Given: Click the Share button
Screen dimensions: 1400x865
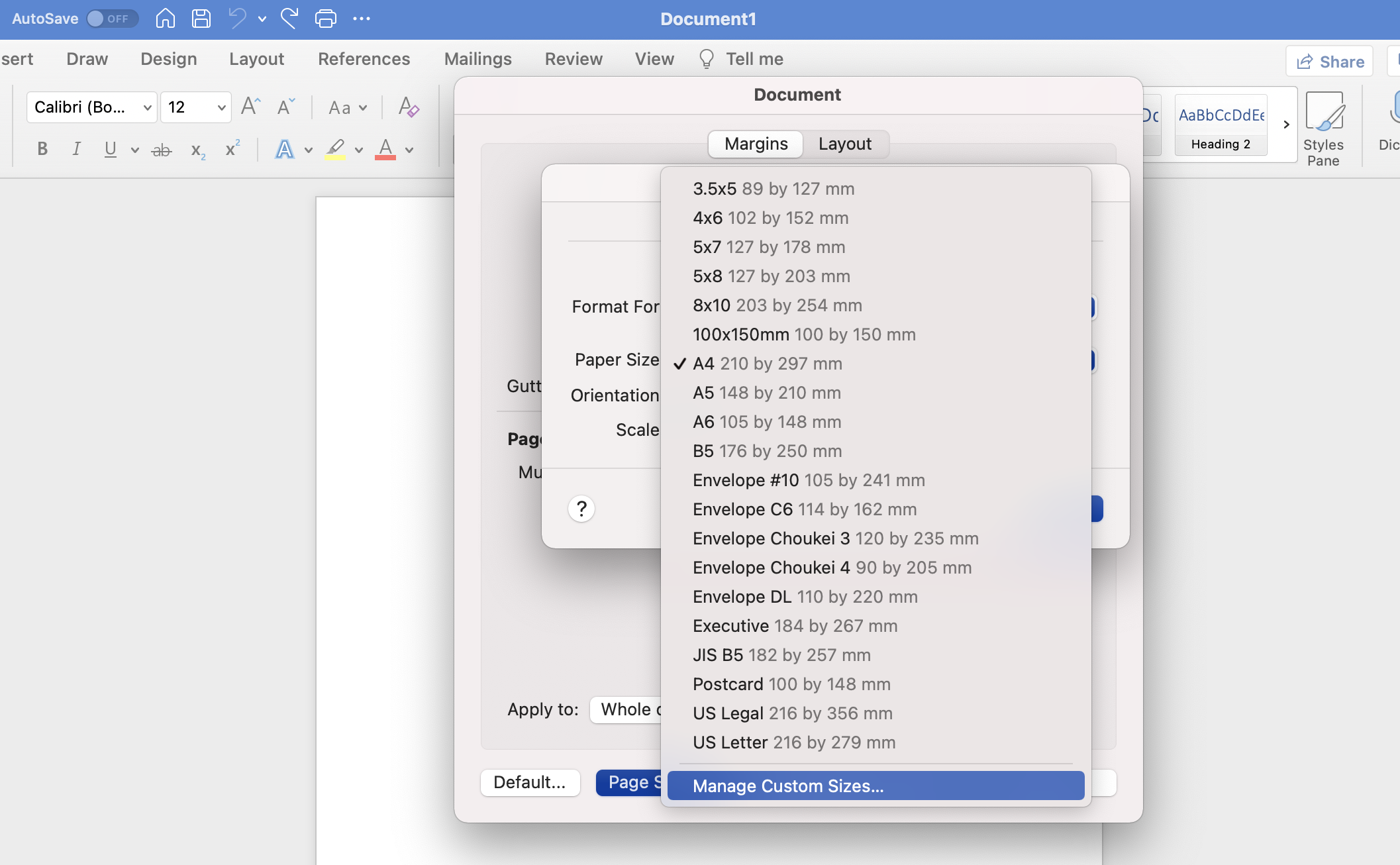Looking at the screenshot, I should click(1329, 62).
